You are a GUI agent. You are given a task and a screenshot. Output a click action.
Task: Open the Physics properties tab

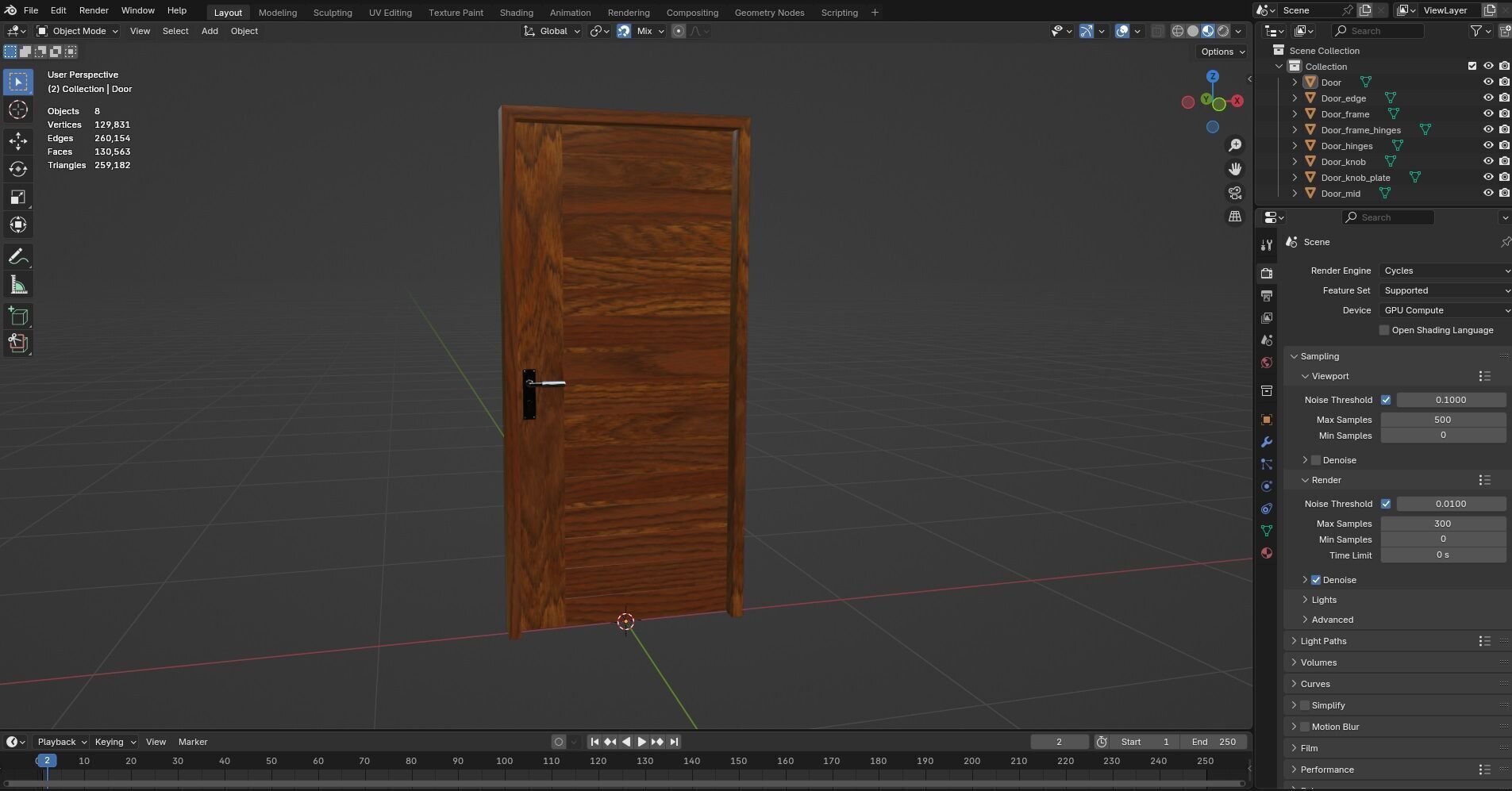(1267, 486)
